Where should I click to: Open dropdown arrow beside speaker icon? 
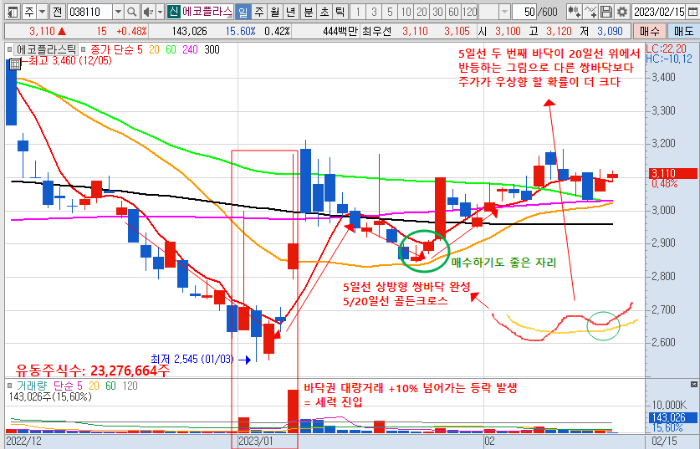(160, 12)
